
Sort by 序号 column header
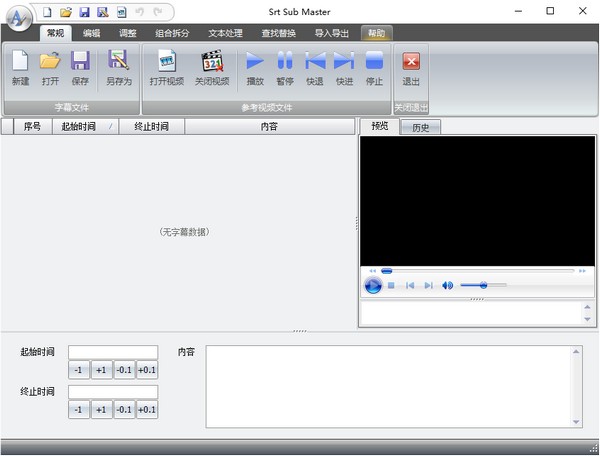coord(33,126)
